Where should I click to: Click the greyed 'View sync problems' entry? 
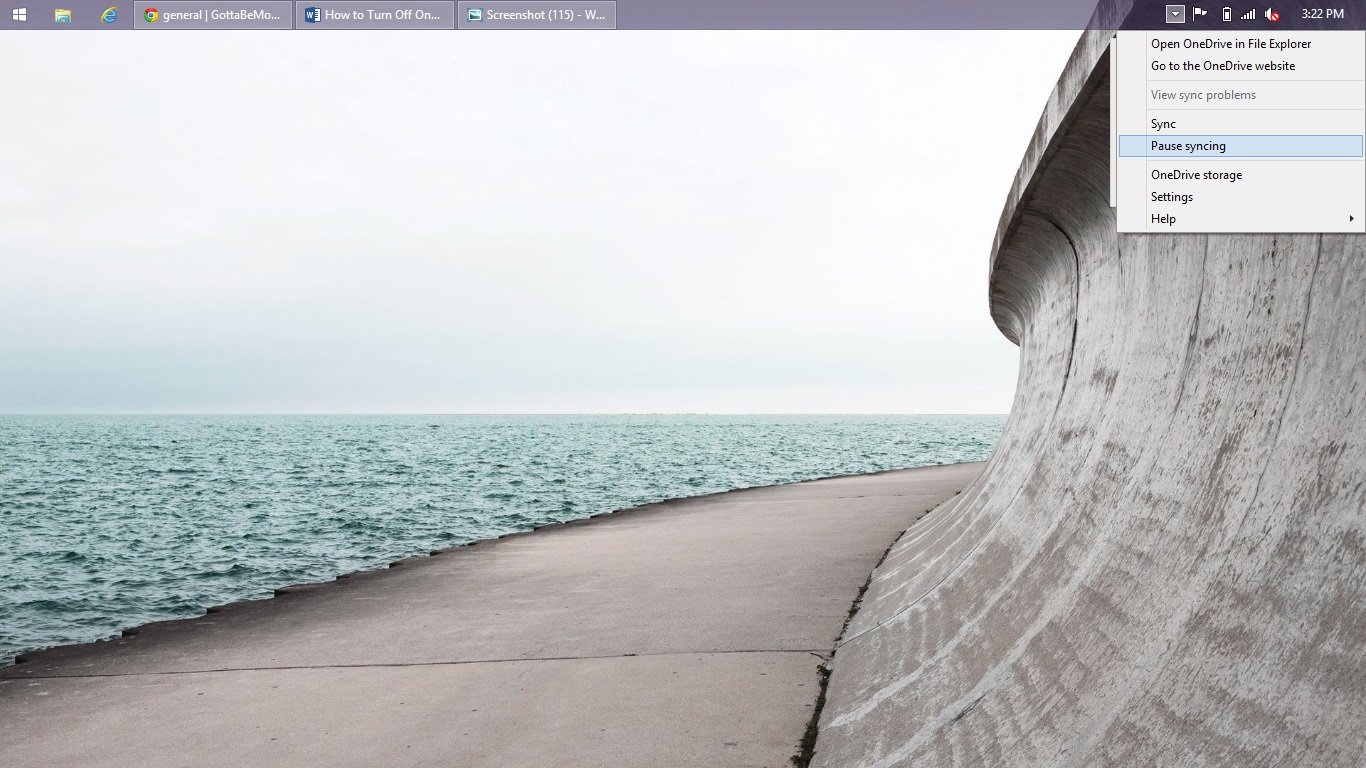(x=1240, y=95)
